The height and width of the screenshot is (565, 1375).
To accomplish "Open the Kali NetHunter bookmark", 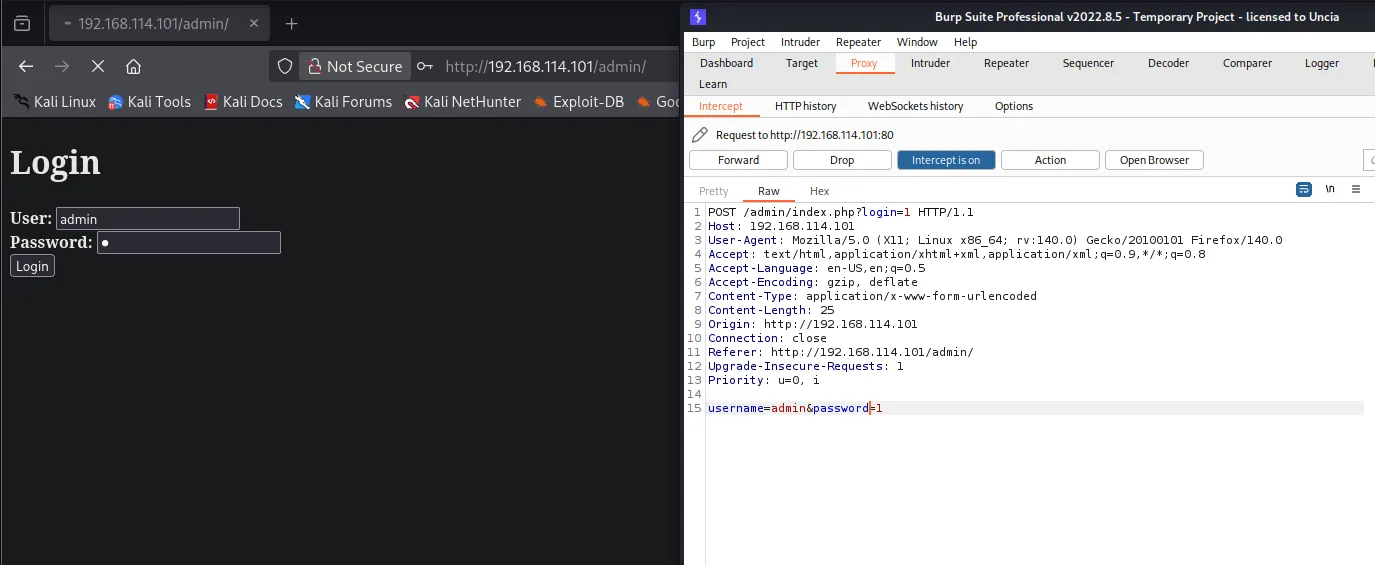I will (463, 101).
